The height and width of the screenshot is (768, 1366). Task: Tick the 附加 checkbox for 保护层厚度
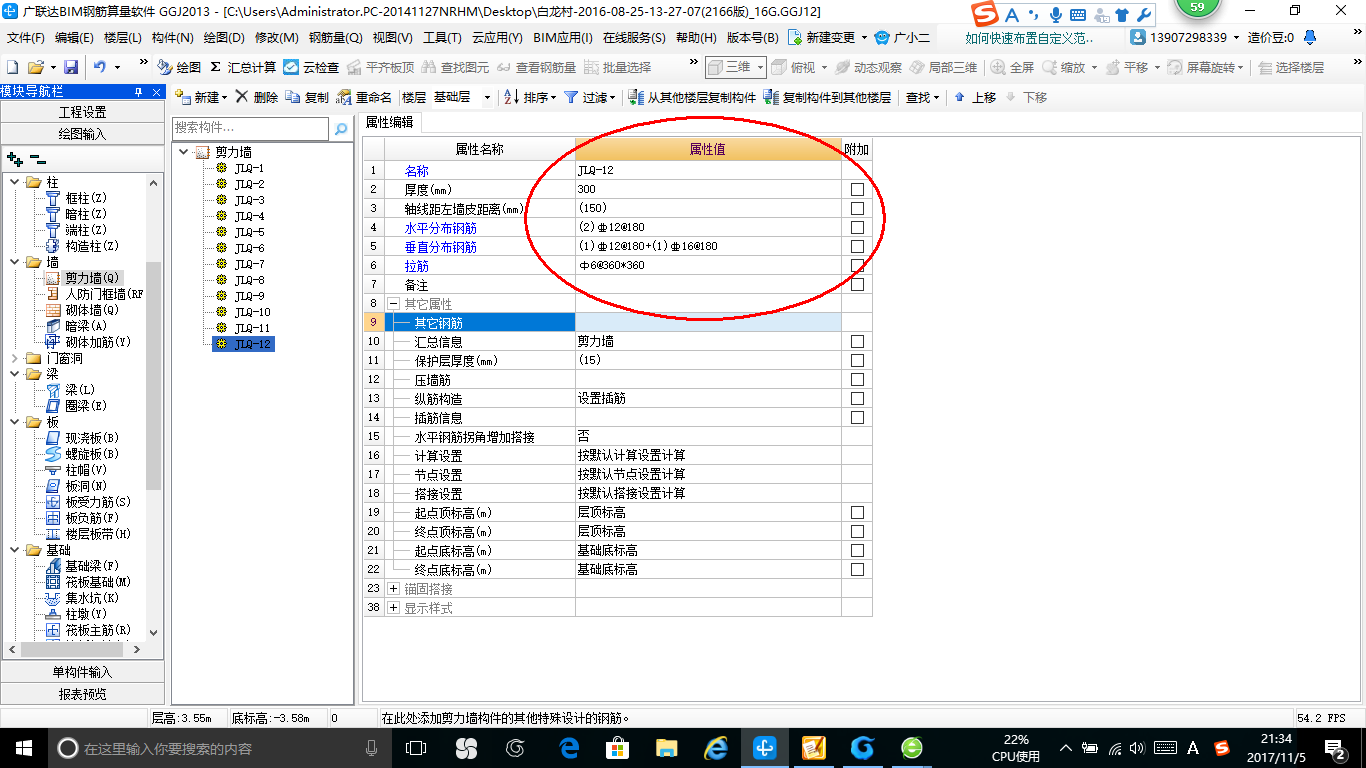pyautogui.click(x=857, y=360)
